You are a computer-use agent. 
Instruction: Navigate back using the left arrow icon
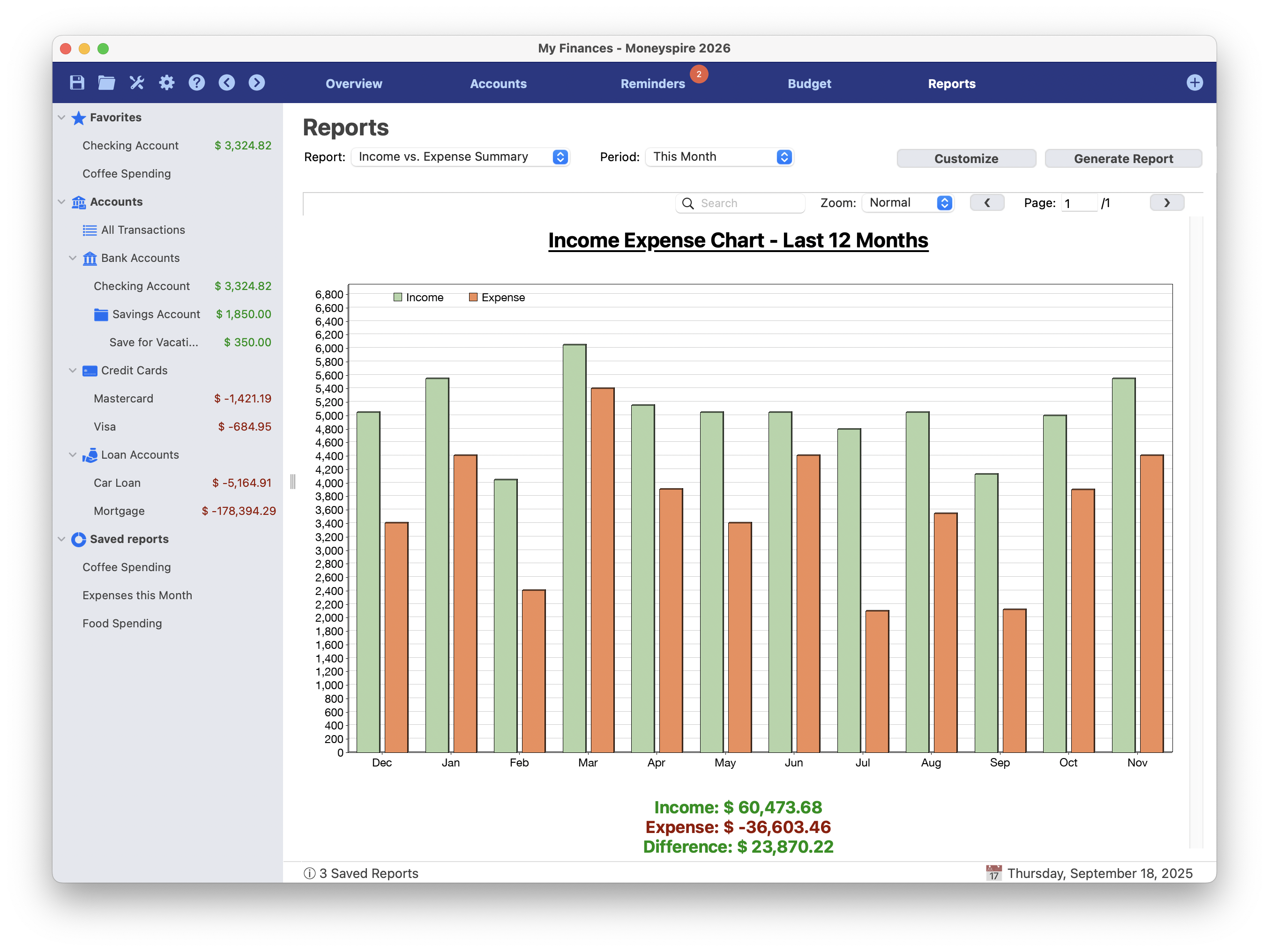pos(226,82)
